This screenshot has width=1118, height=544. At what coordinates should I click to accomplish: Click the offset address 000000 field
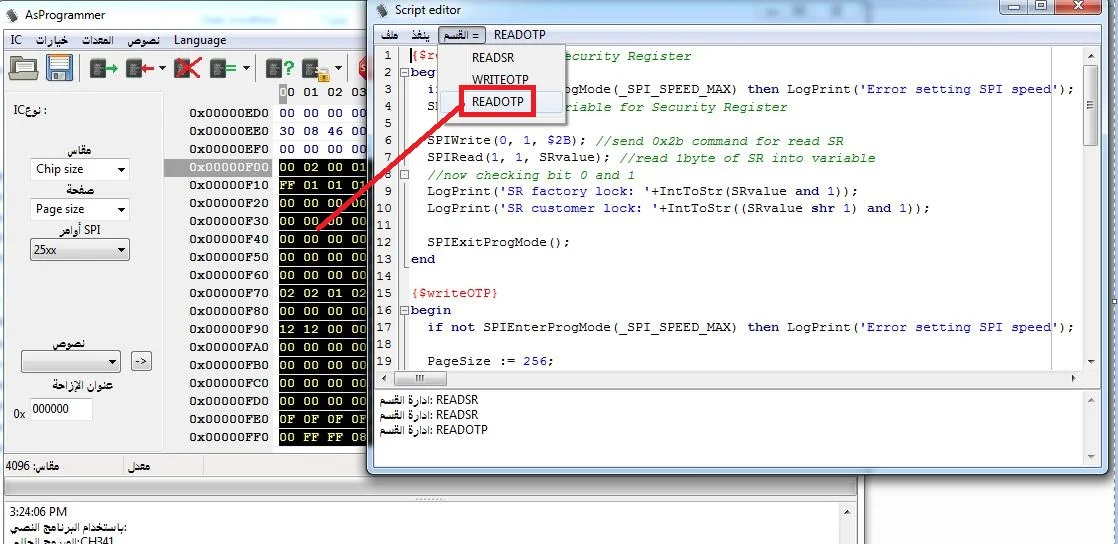[61, 409]
